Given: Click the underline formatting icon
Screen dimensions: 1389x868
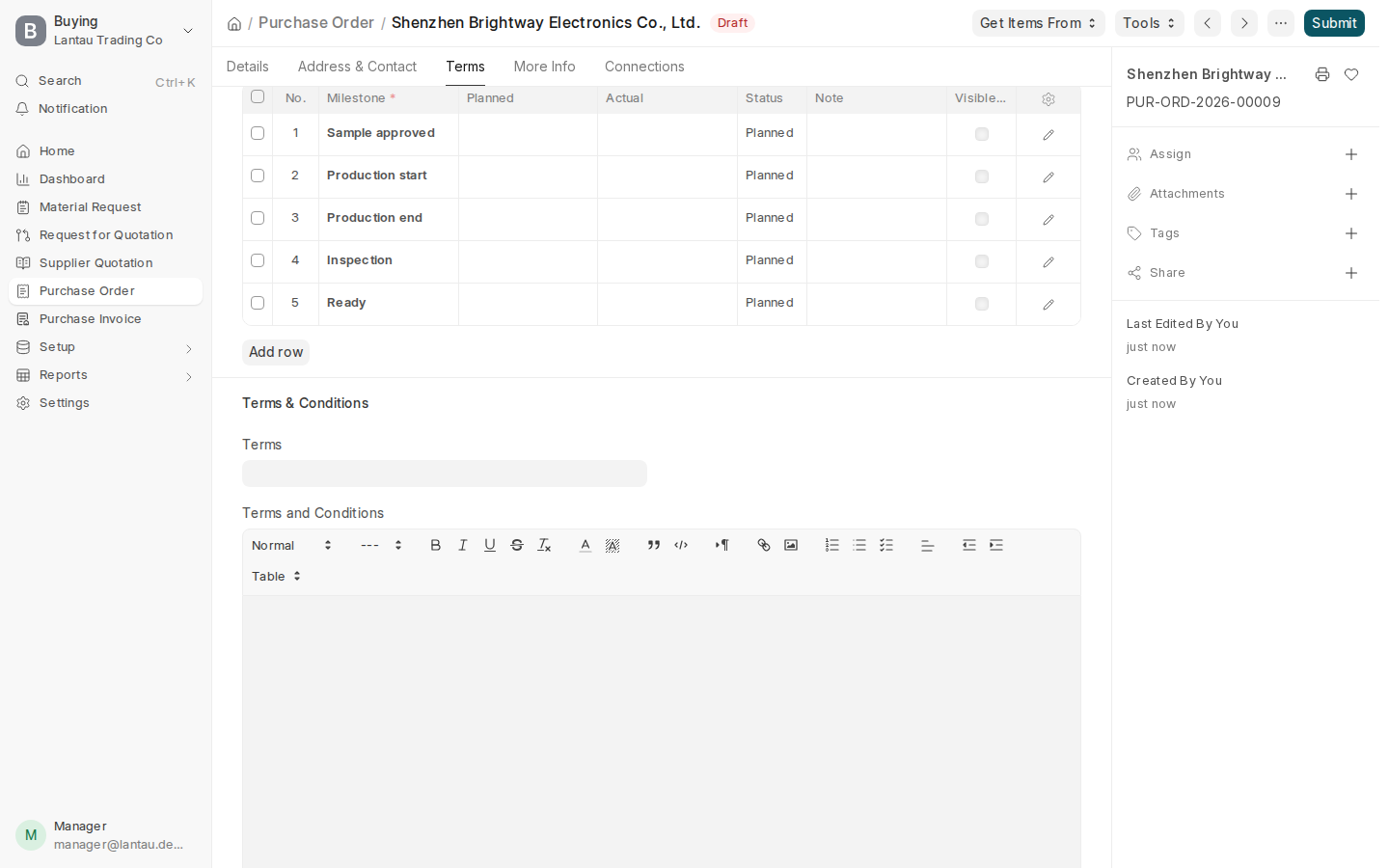Looking at the screenshot, I should click(x=490, y=545).
